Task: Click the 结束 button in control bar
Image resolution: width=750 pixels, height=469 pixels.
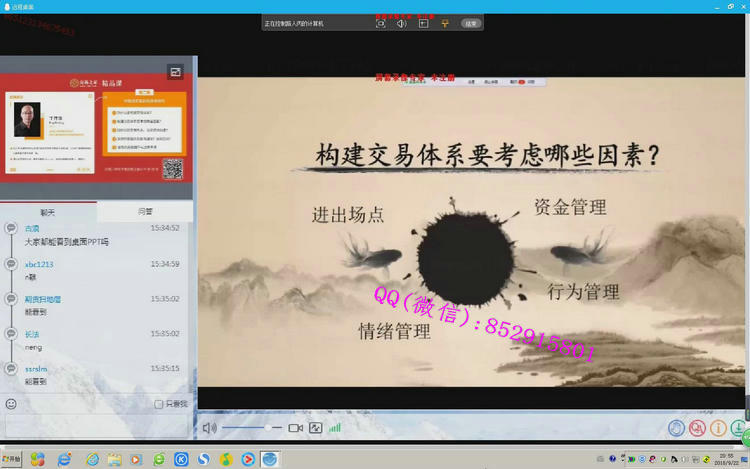Action: pos(471,23)
